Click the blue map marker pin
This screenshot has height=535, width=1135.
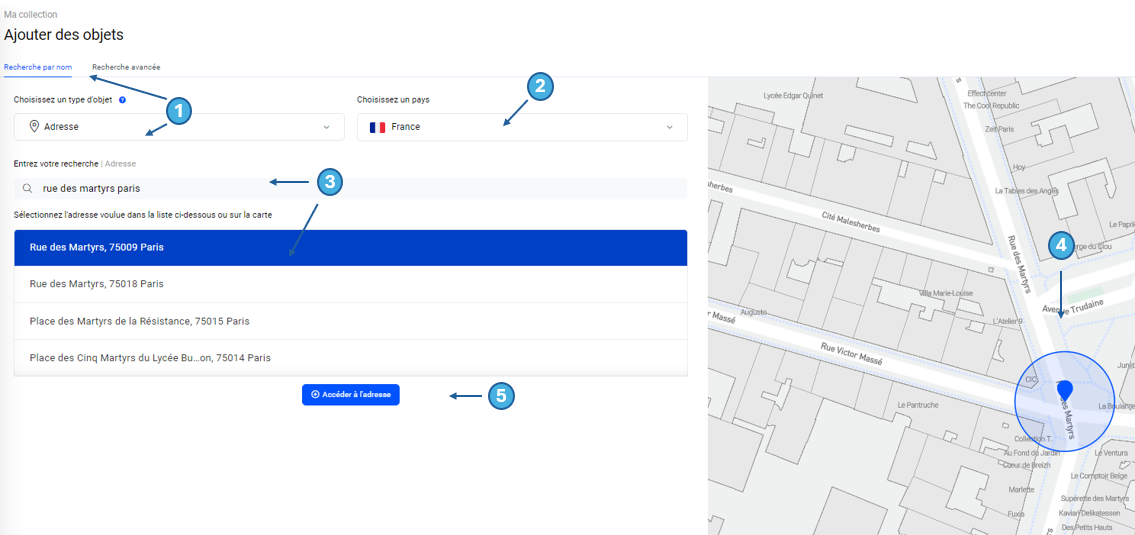tap(1065, 390)
